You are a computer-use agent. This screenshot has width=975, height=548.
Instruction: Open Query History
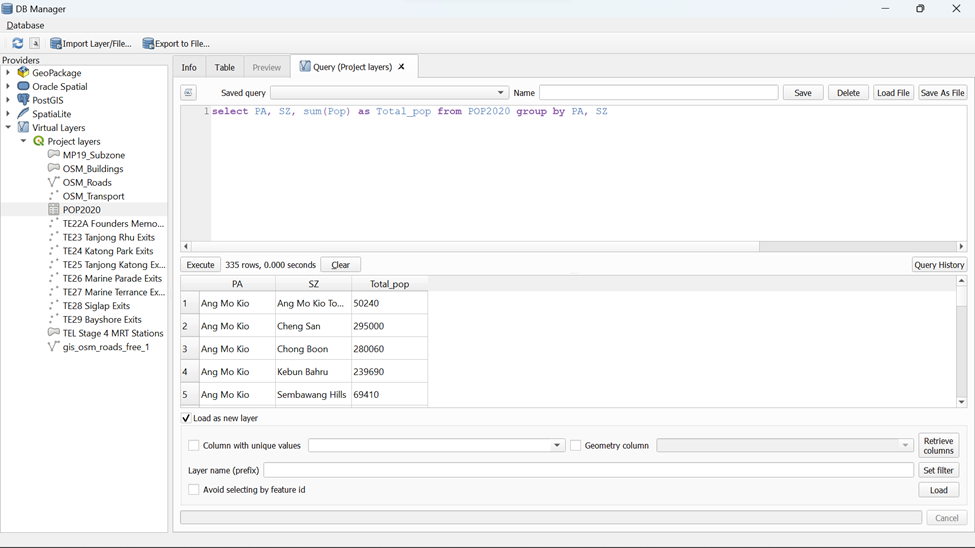(938, 265)
